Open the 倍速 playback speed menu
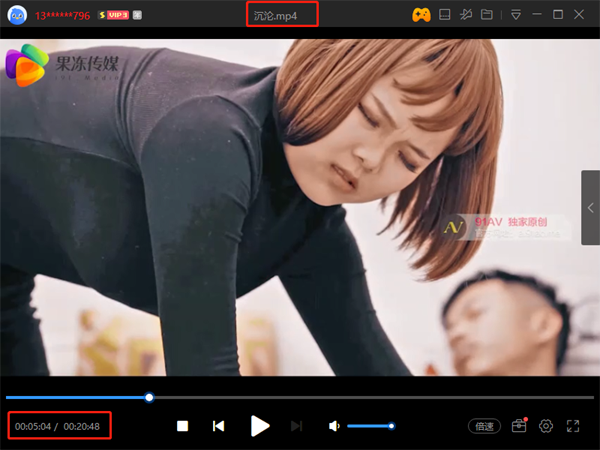Viewport: 600px width, 450px height. (485, 426)
